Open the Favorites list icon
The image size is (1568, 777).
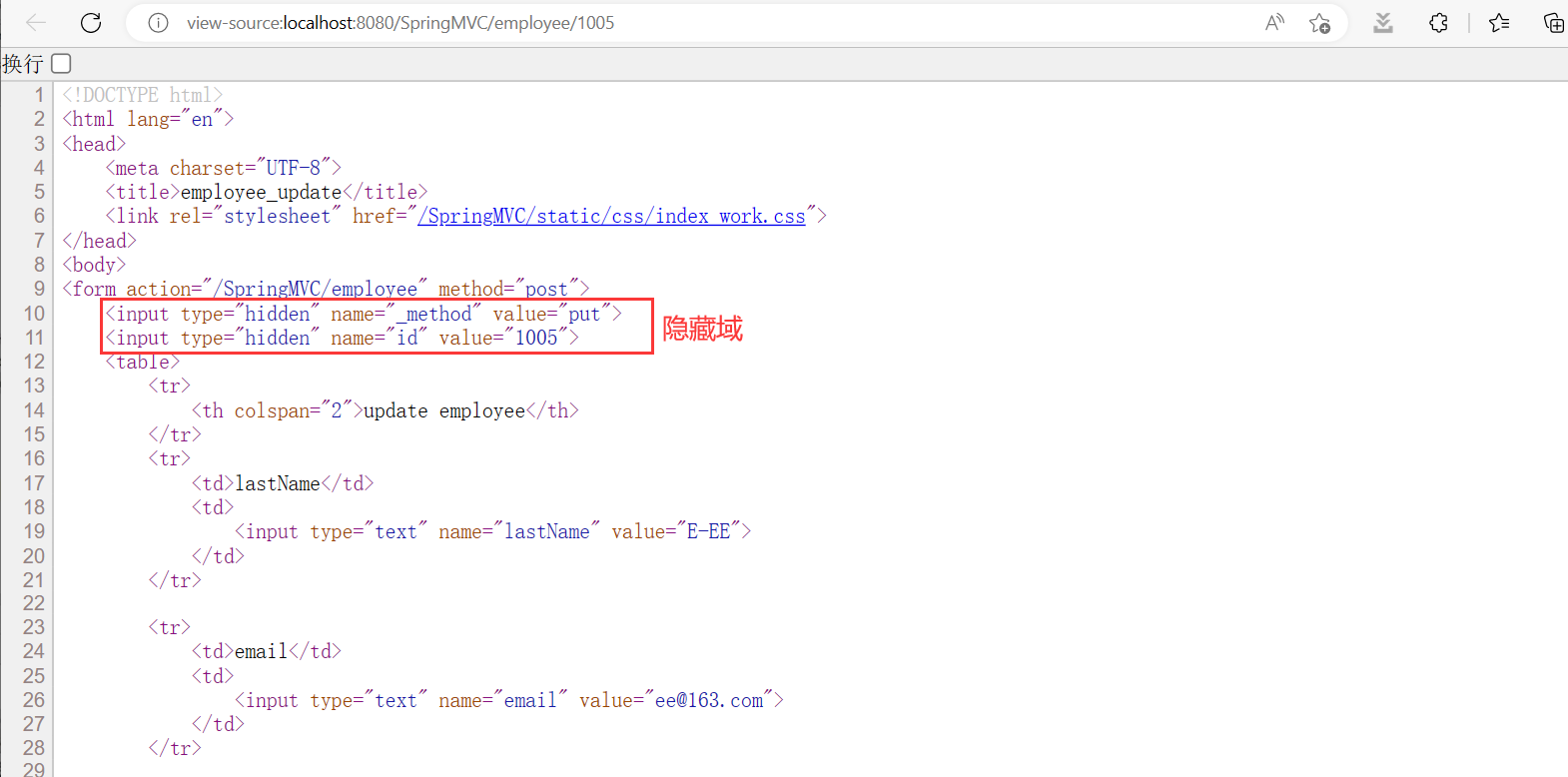[1499, 22]
